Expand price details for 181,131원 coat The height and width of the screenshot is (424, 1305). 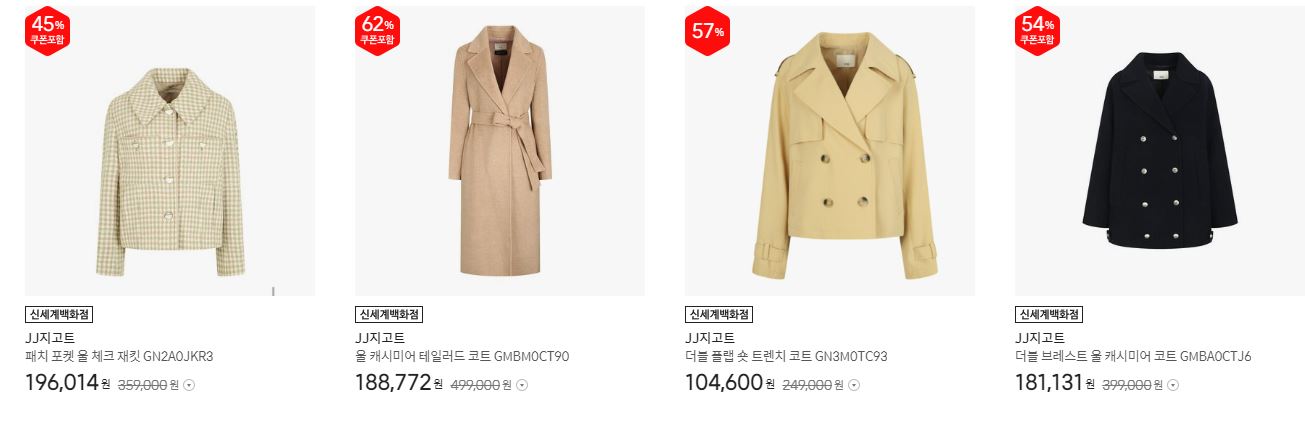[1173, 385]
